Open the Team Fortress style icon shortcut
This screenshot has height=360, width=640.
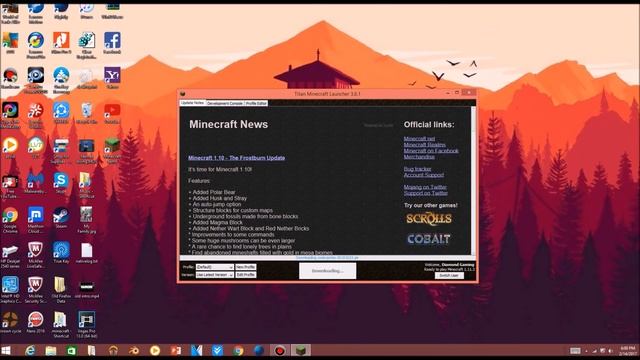point(10,322)
